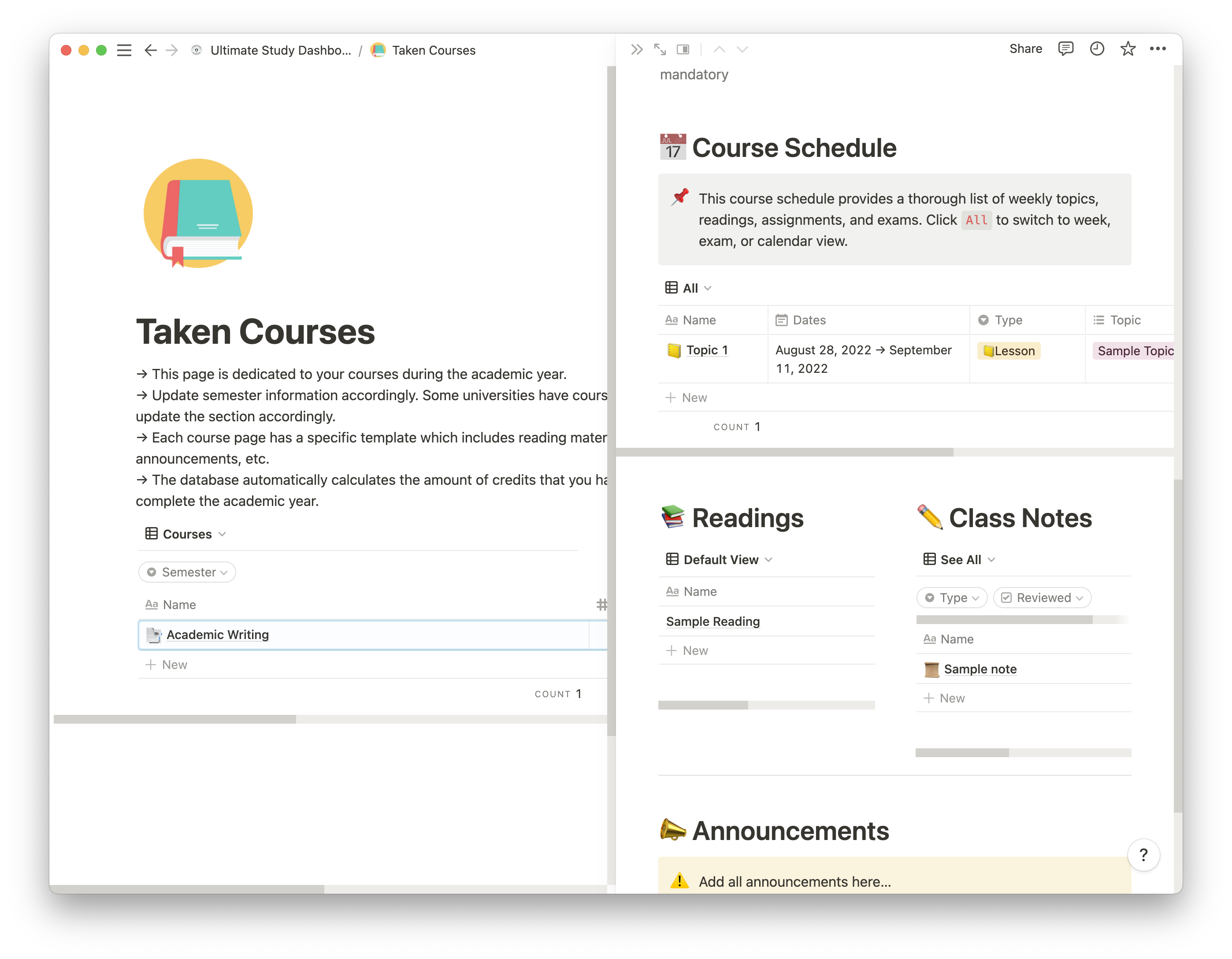Open the sidebar hamburger menu
1232x959 pixels.
click(x=124, y=50)
